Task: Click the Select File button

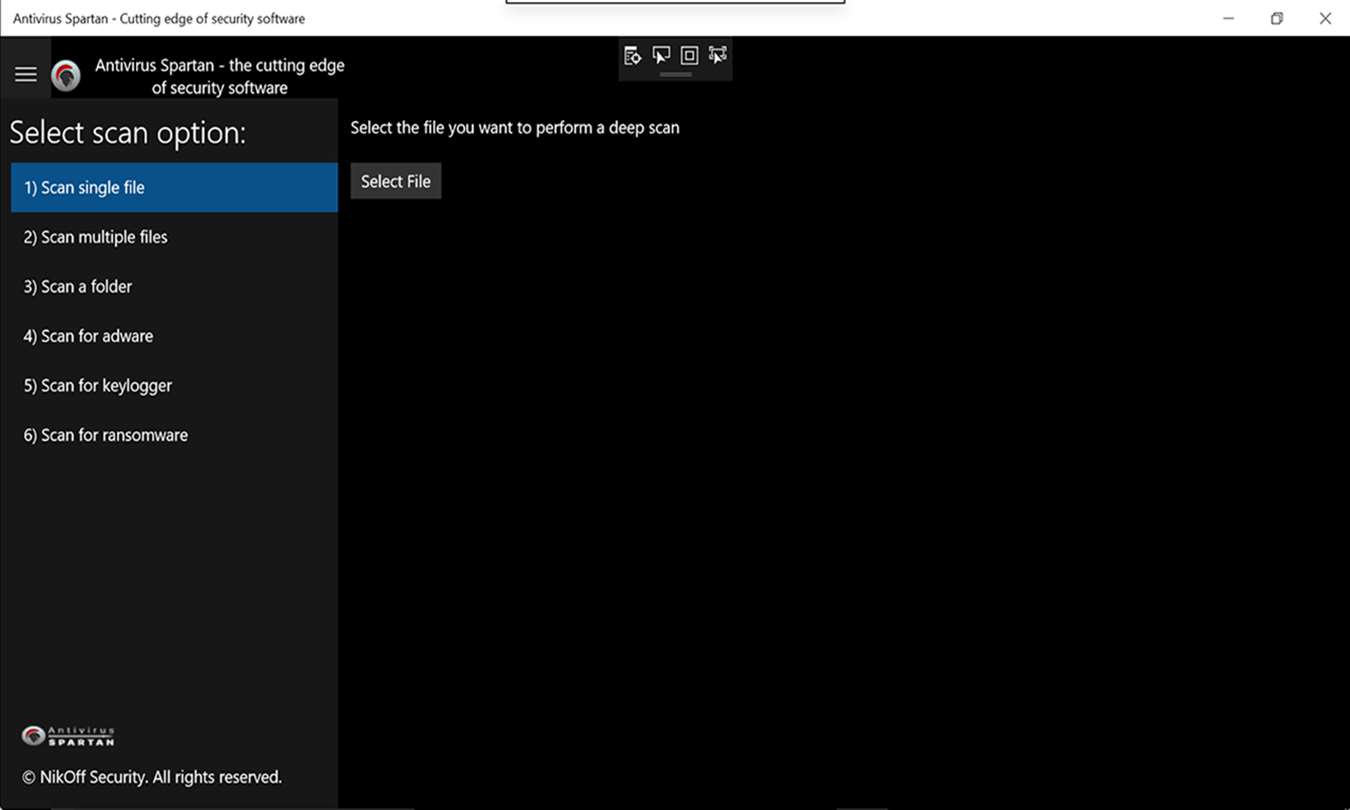Action: [396, 181]
